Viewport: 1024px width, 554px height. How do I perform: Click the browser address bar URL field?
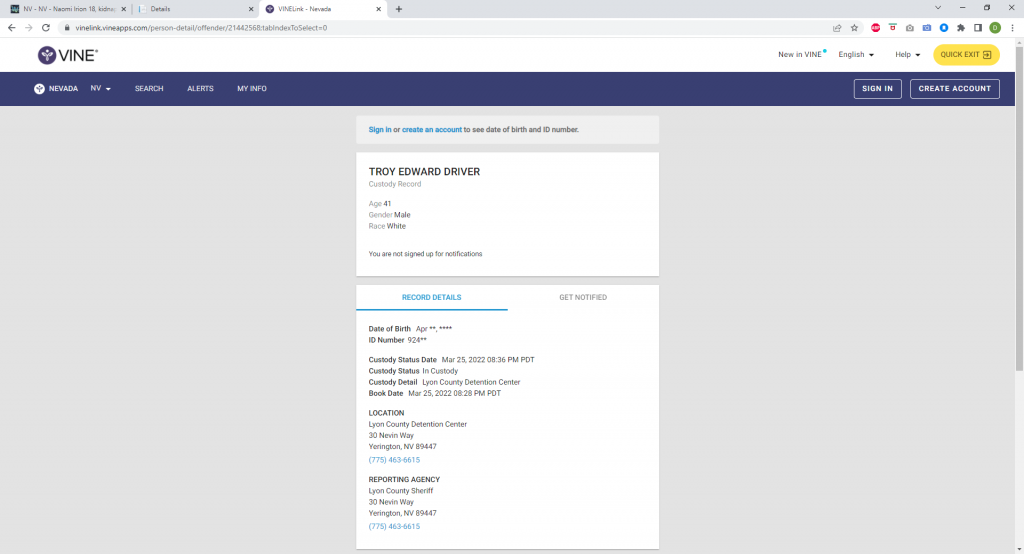(400, 28)
